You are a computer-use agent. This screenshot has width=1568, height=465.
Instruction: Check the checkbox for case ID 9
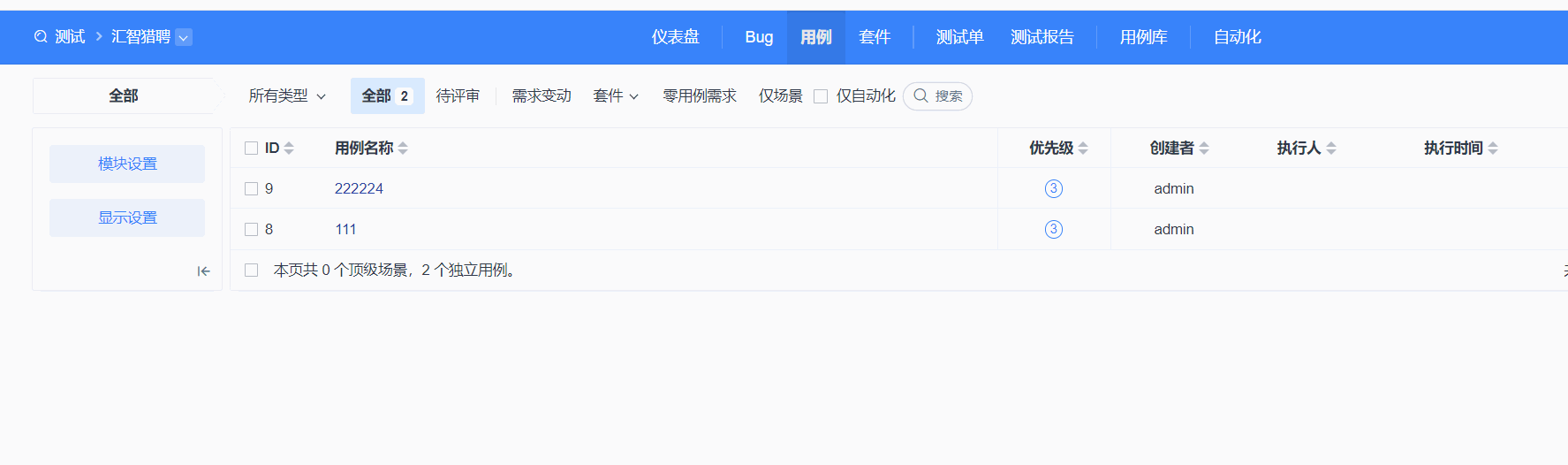tap(251, 188)
